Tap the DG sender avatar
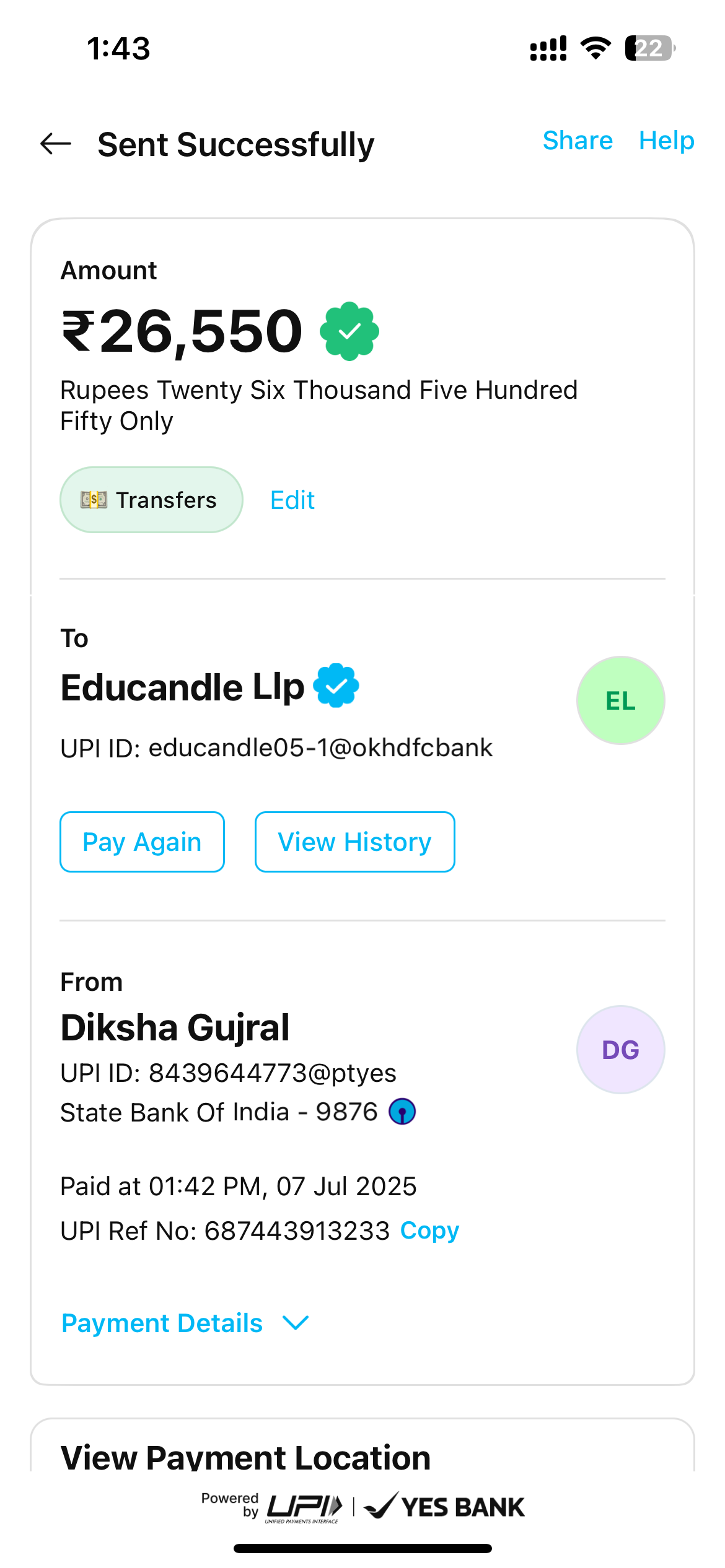The image size is (725, 1568). point(620,1050)
